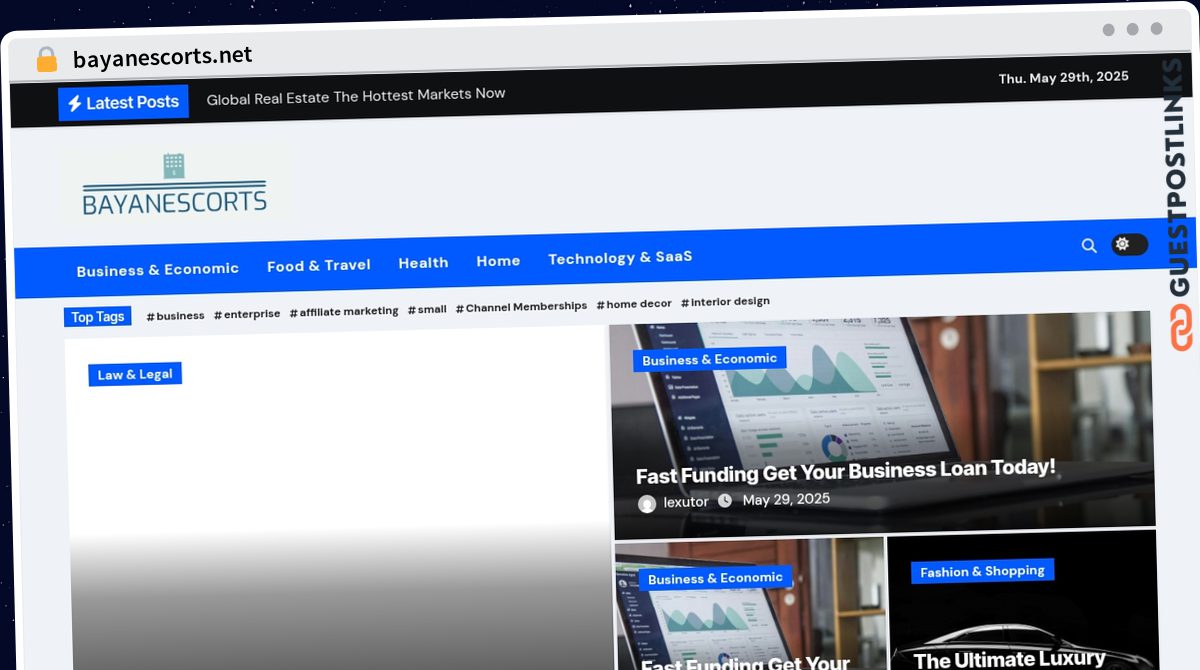
Task: Select the Health menu item
Action: coord(423,263)
